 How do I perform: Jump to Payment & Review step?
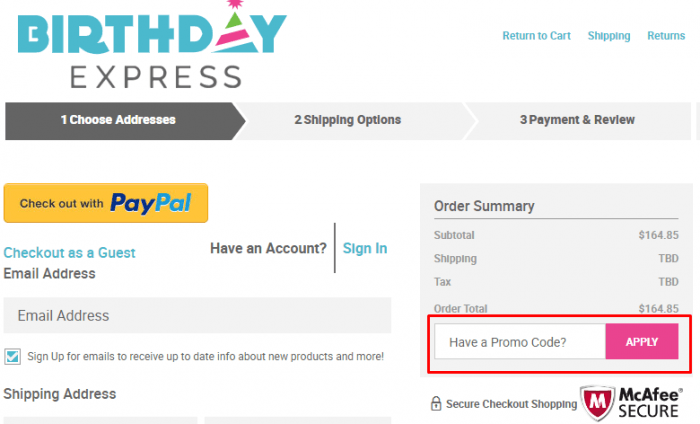(x=577, y=120)
